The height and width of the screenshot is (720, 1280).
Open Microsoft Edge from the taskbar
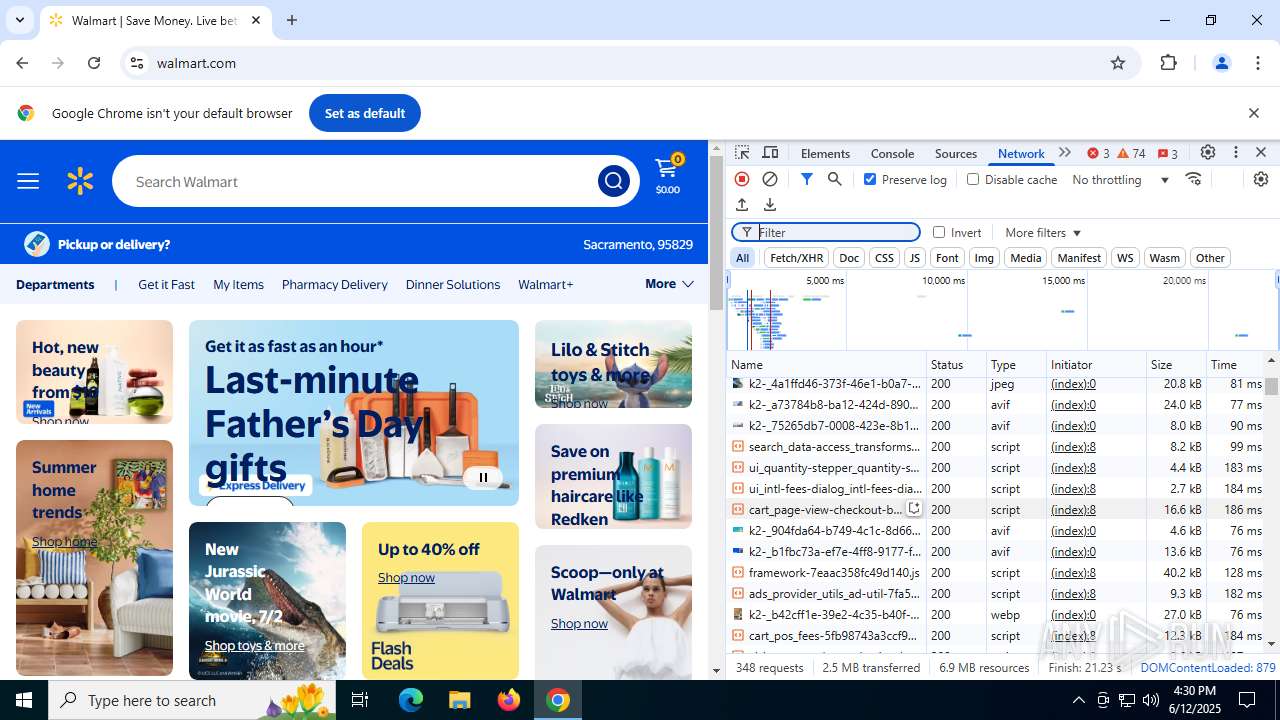coord(411,700)
